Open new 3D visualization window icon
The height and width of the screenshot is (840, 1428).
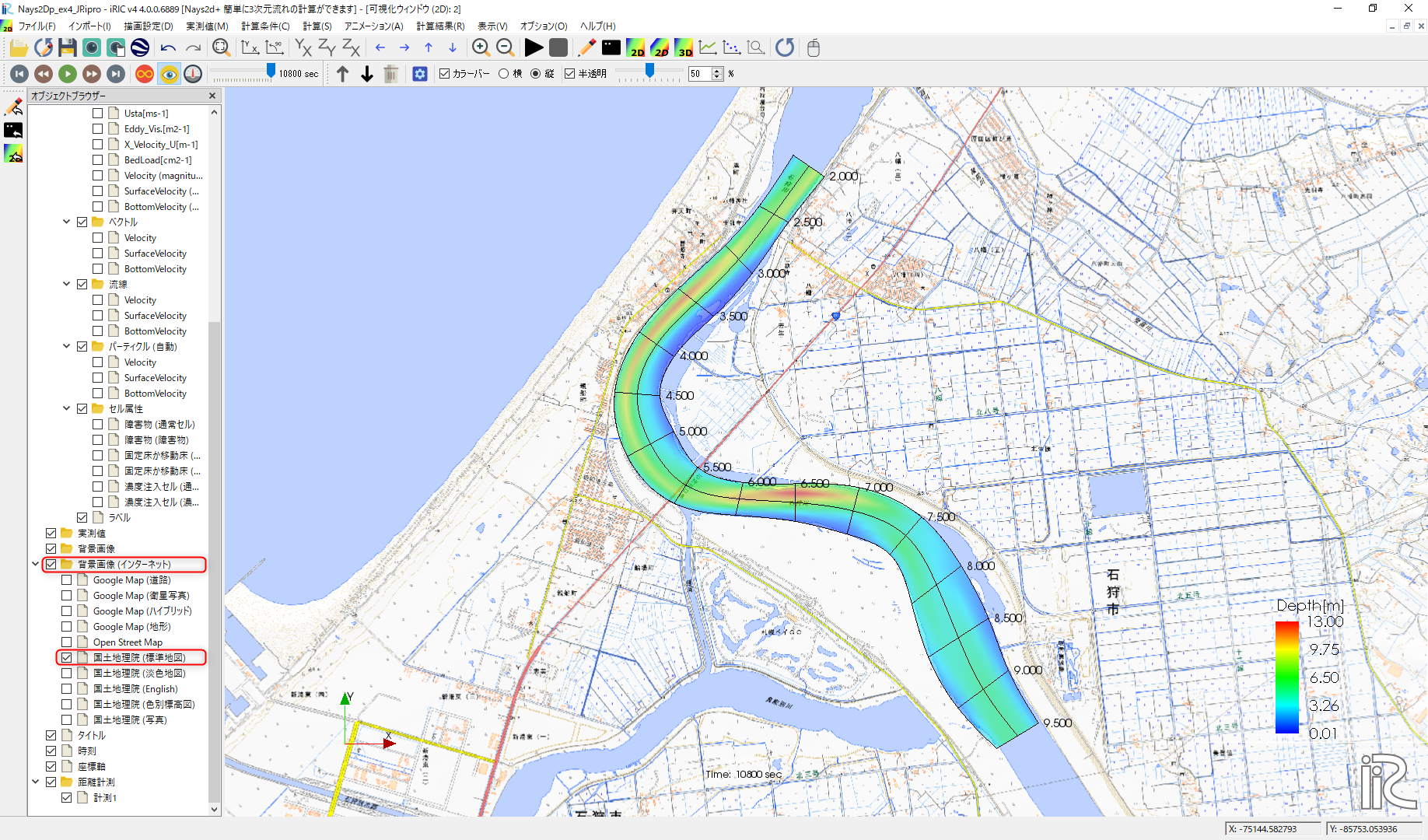pyautogui.click(x=684, y=48)
